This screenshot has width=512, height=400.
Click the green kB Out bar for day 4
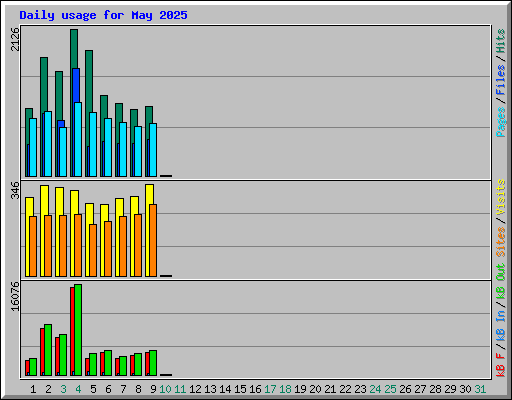click(x=78, y=330)
